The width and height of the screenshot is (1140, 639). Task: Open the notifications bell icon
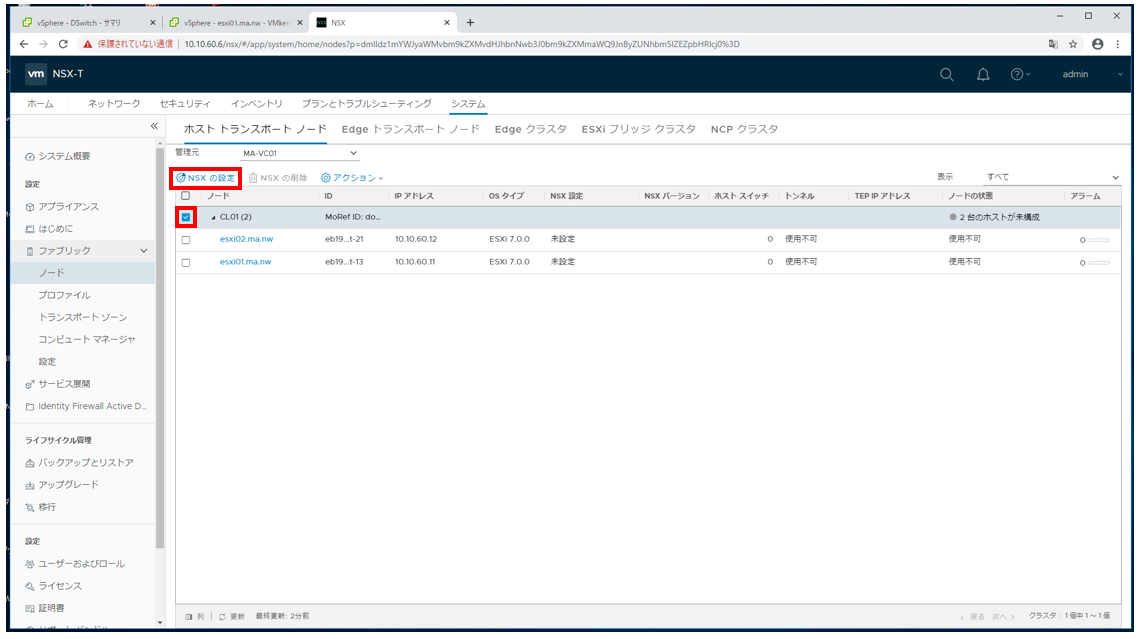(x=983, y=74)
